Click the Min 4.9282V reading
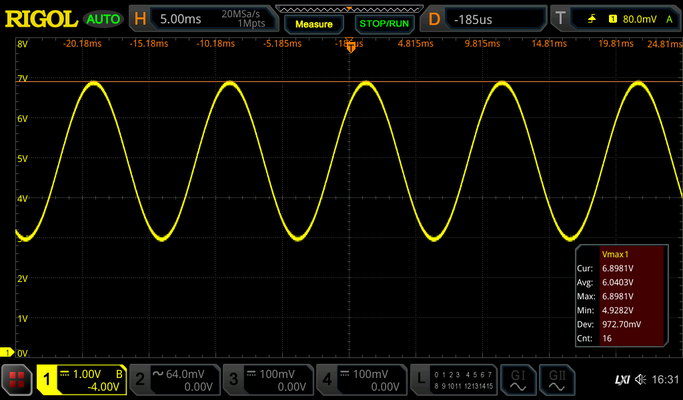Viewport: 683px width, 400px height. (x=618, y=310)
